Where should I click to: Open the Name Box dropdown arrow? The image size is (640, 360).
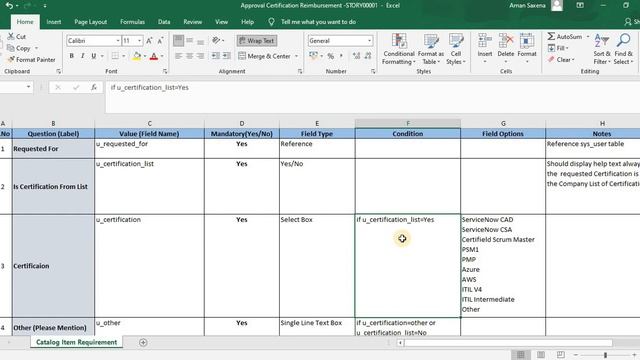28,87
